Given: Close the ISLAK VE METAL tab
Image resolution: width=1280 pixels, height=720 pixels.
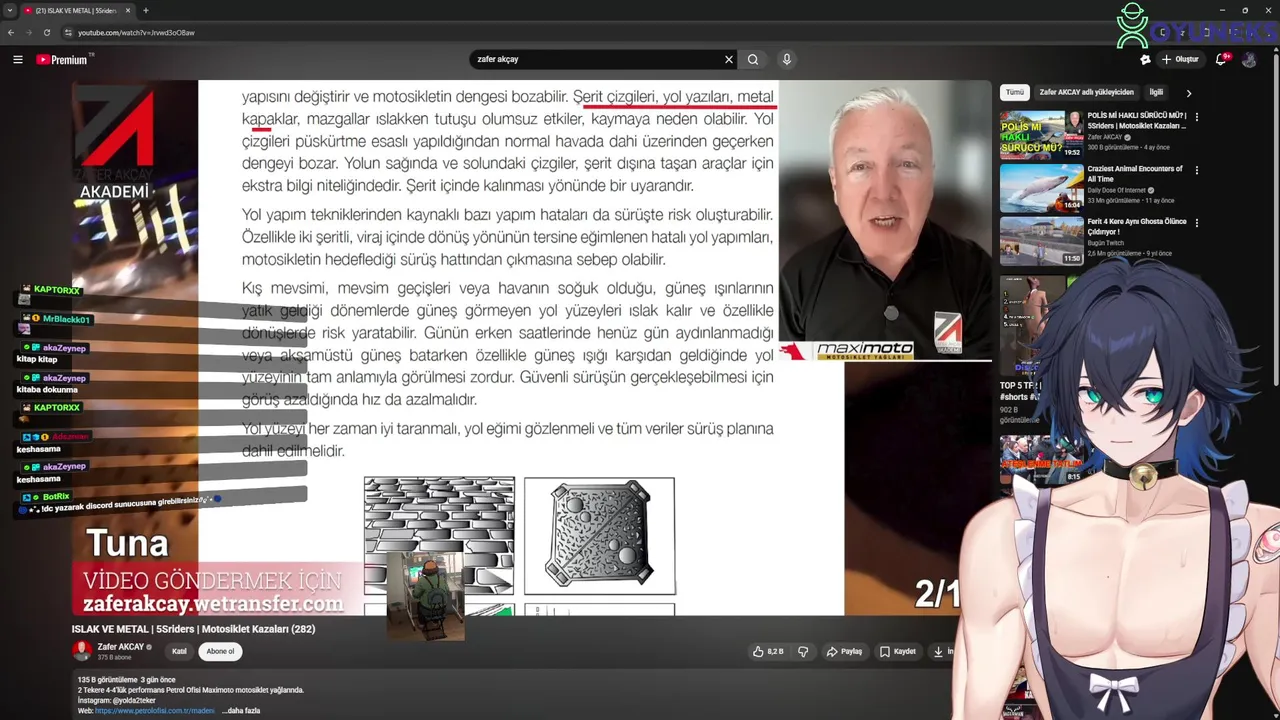Looking at the screenshot, I should tap(128, 10).
